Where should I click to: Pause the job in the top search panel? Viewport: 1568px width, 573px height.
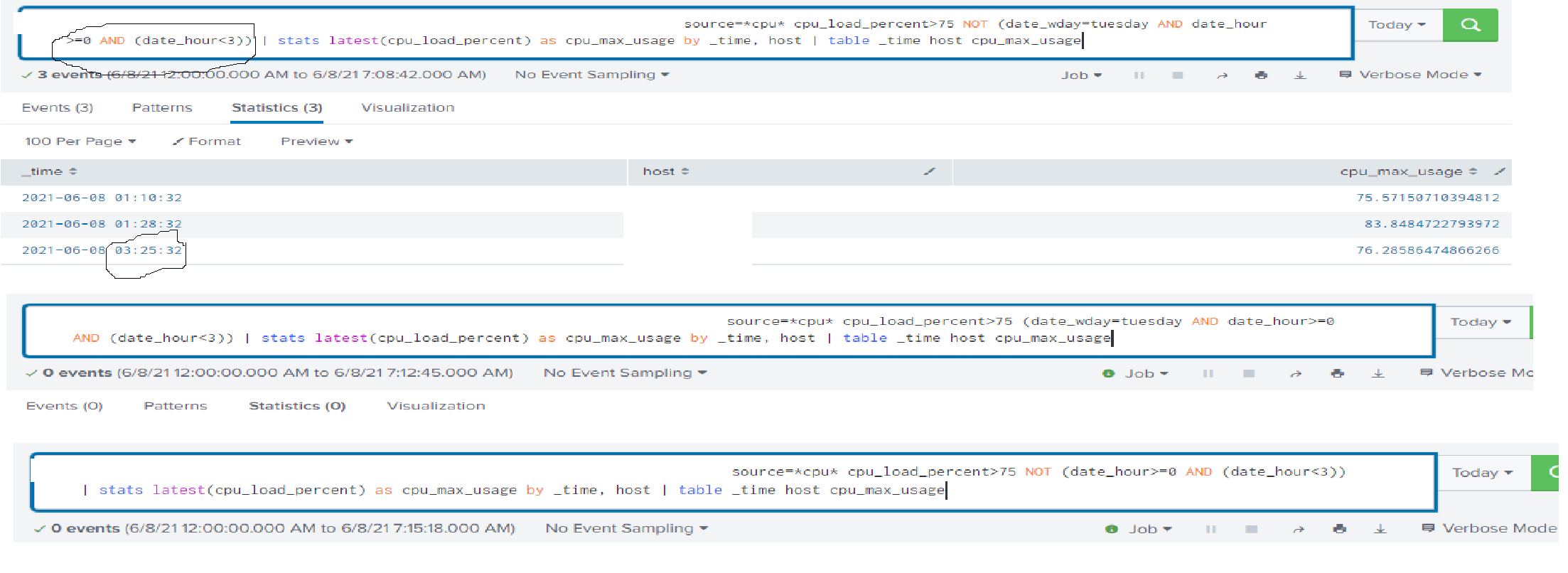click(x=1139, y=75)
